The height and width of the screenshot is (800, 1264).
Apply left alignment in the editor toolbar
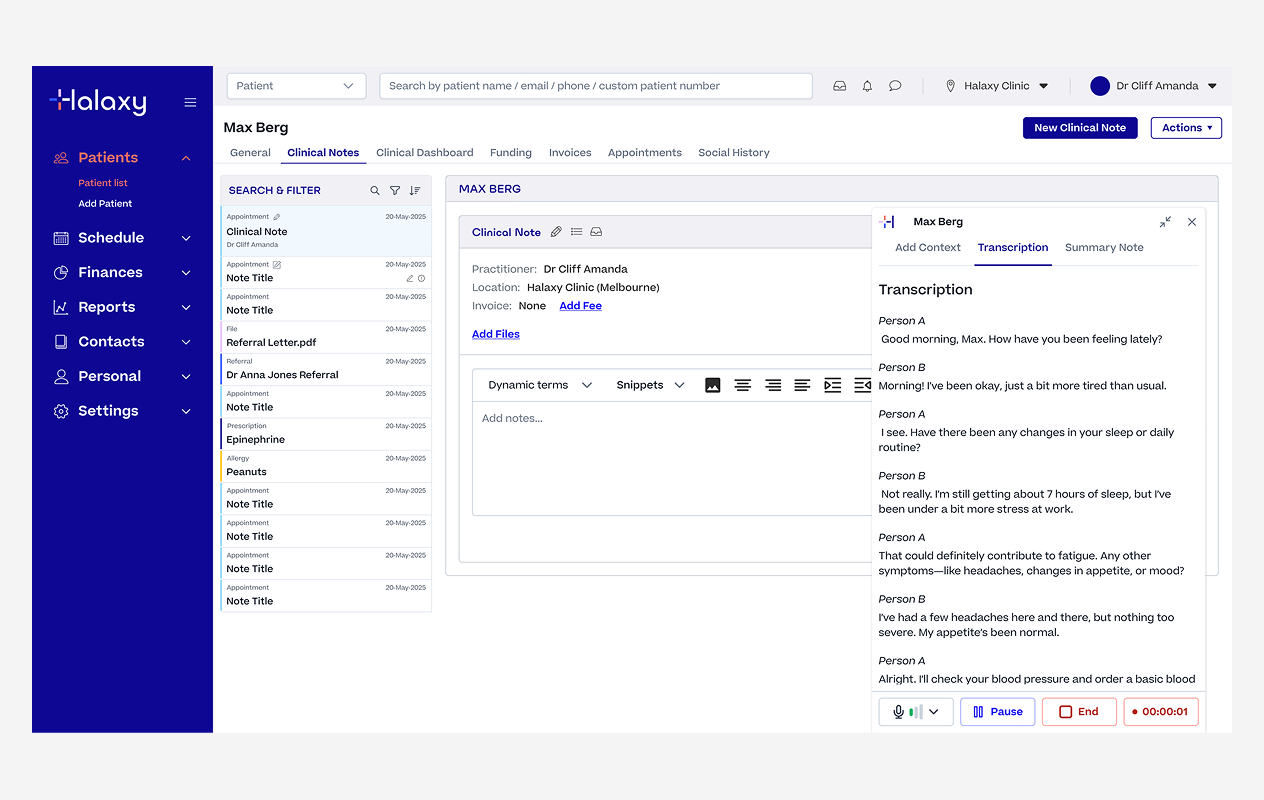point(802,385)
